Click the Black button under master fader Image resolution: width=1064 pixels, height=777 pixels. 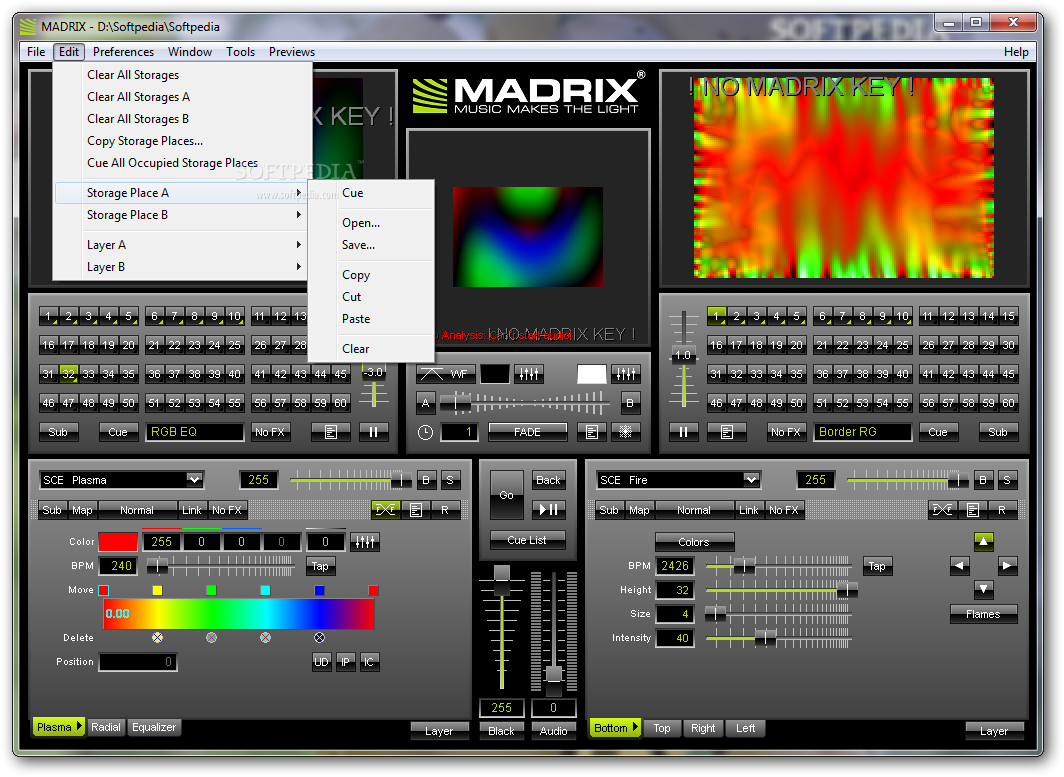pos(501,731)
